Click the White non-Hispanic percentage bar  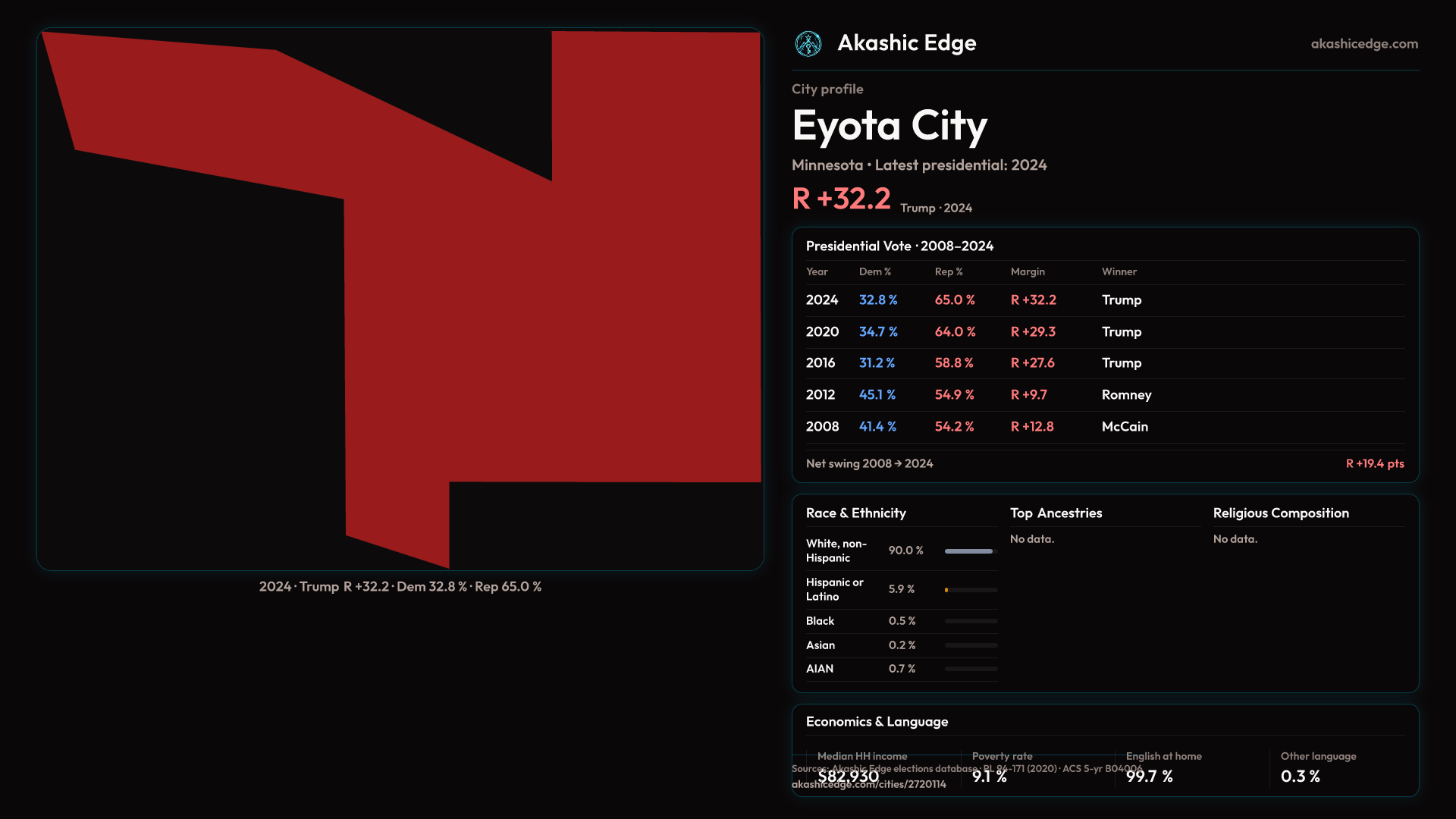[970, 551]
